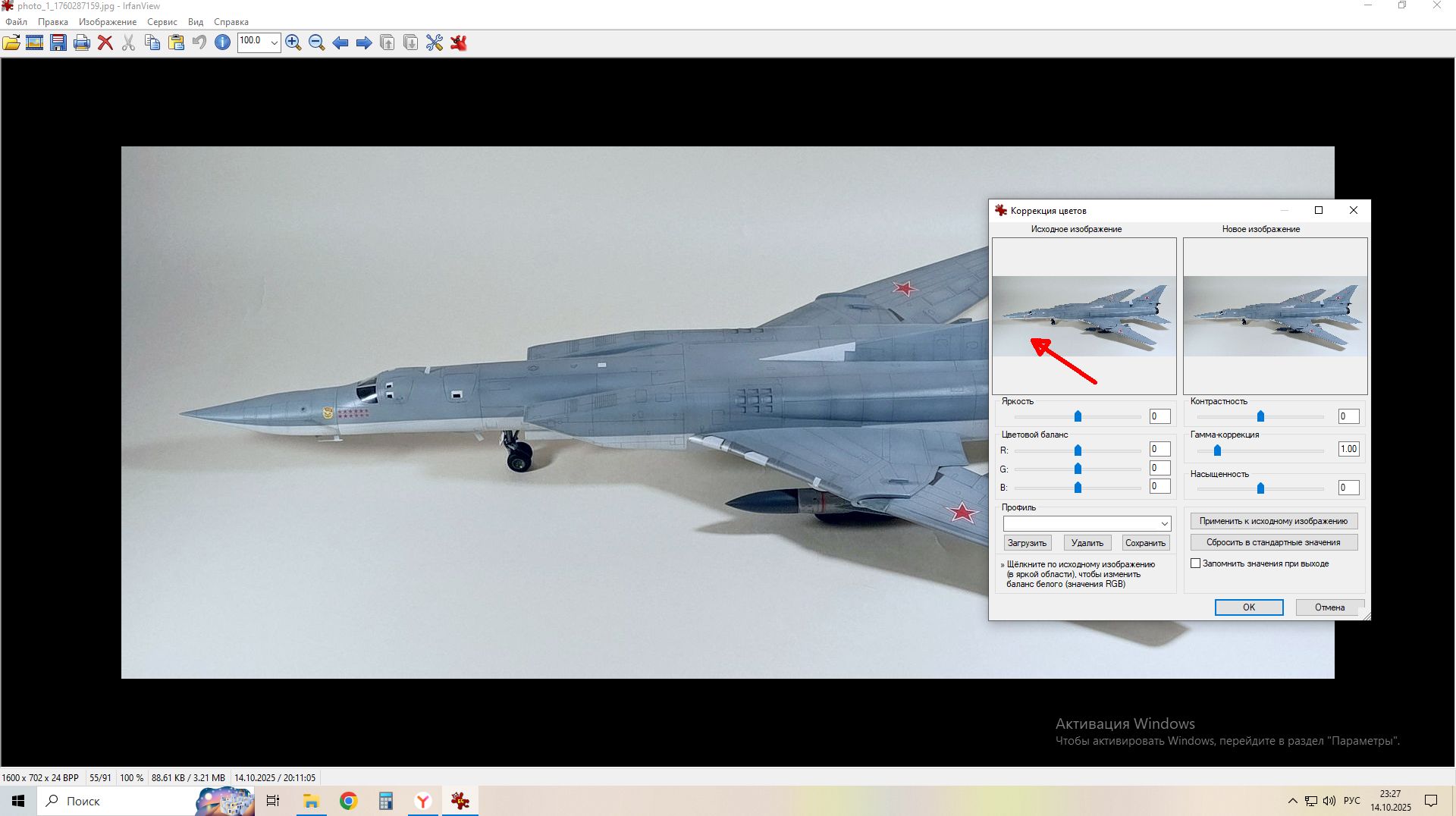The image size is (1456, 816).
Task: Zoom in with the magnifier plus icon
Action: click(x=293, y=43)
